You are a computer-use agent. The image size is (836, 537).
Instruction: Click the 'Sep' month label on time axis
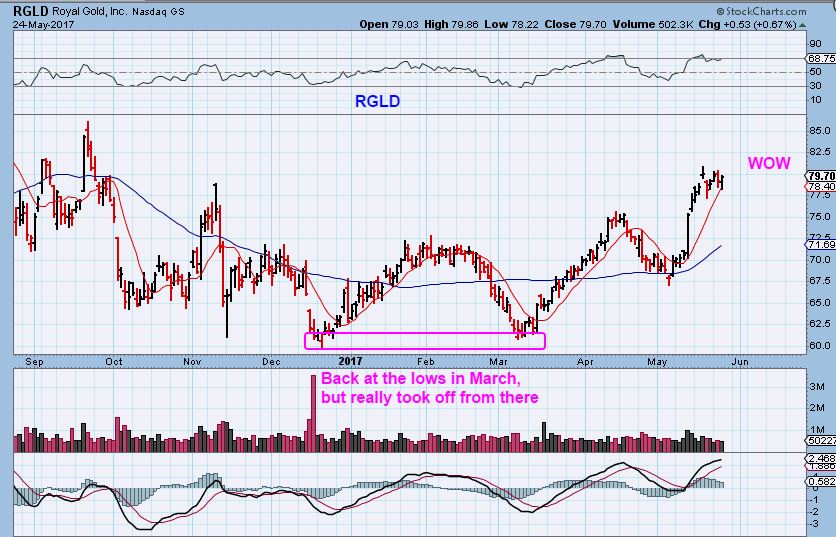click(34, 362)
